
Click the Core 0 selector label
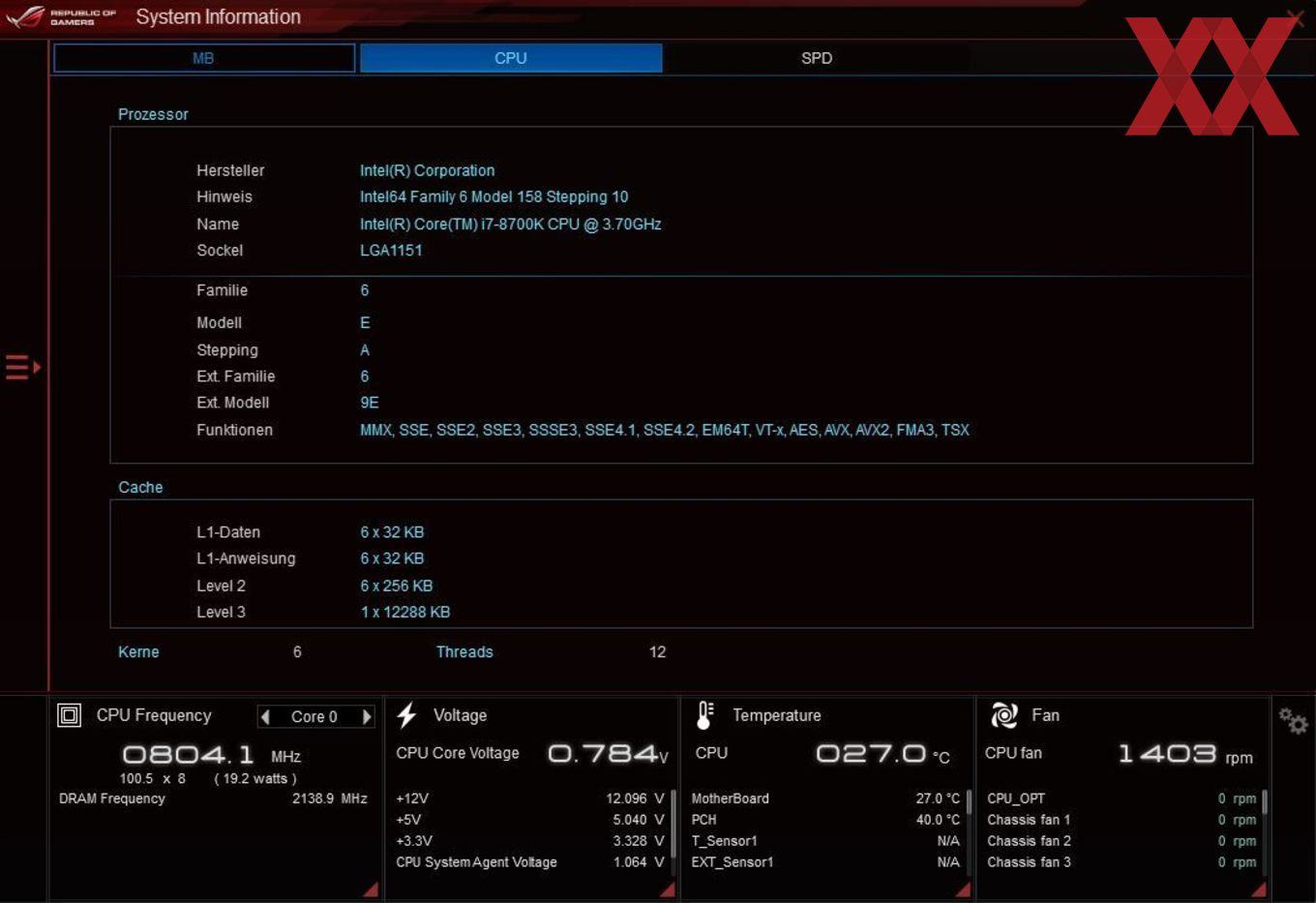[314, 717]
